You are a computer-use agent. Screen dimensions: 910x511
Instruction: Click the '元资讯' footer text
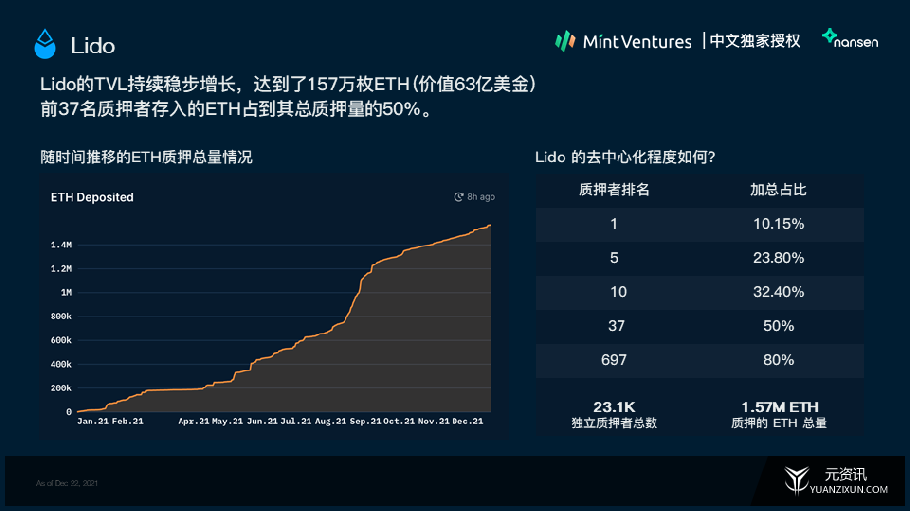(x=846, y=474)
